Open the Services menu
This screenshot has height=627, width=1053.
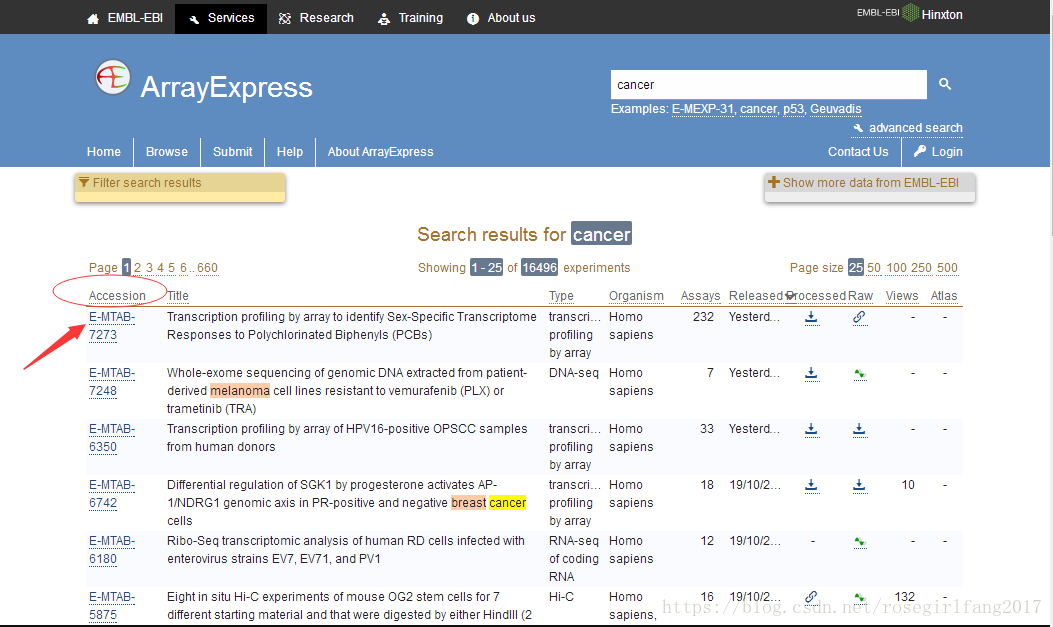tap(221, 18)
